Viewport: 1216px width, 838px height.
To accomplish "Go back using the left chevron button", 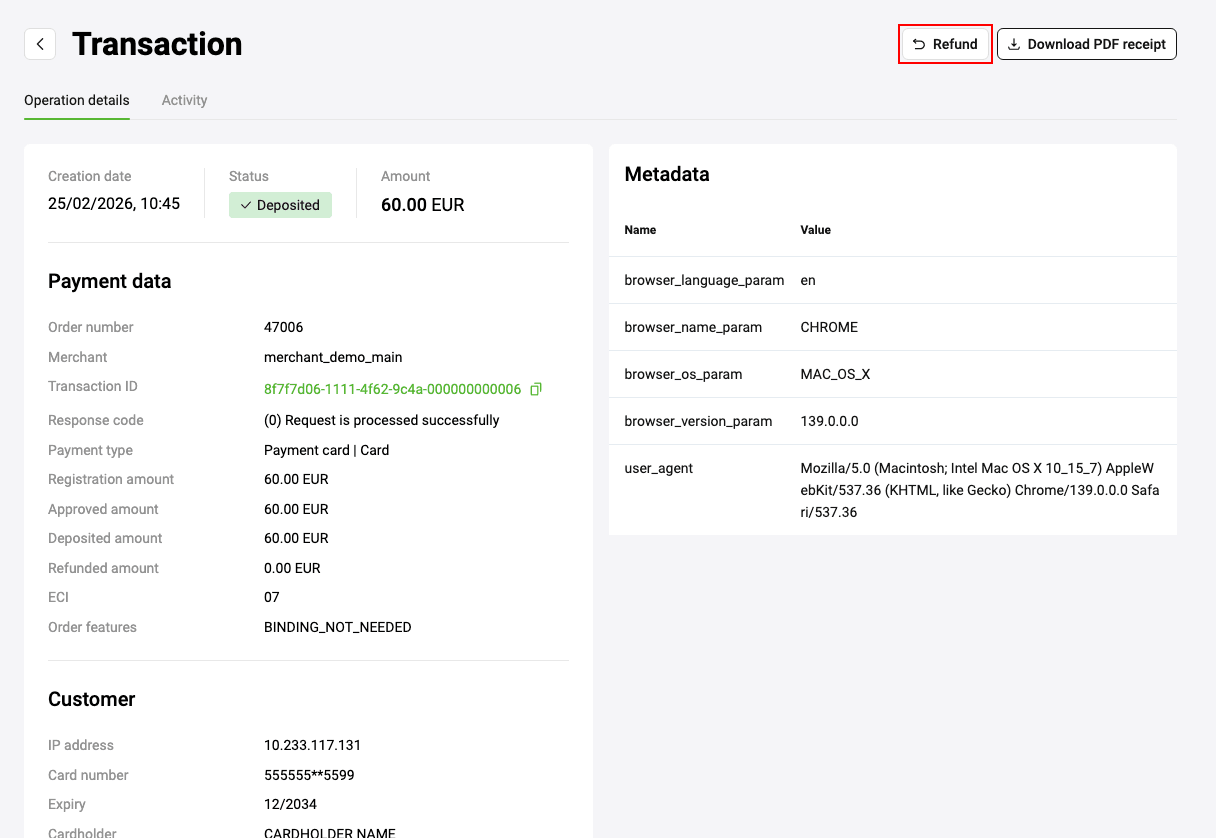I will click(x=40, y=44).
